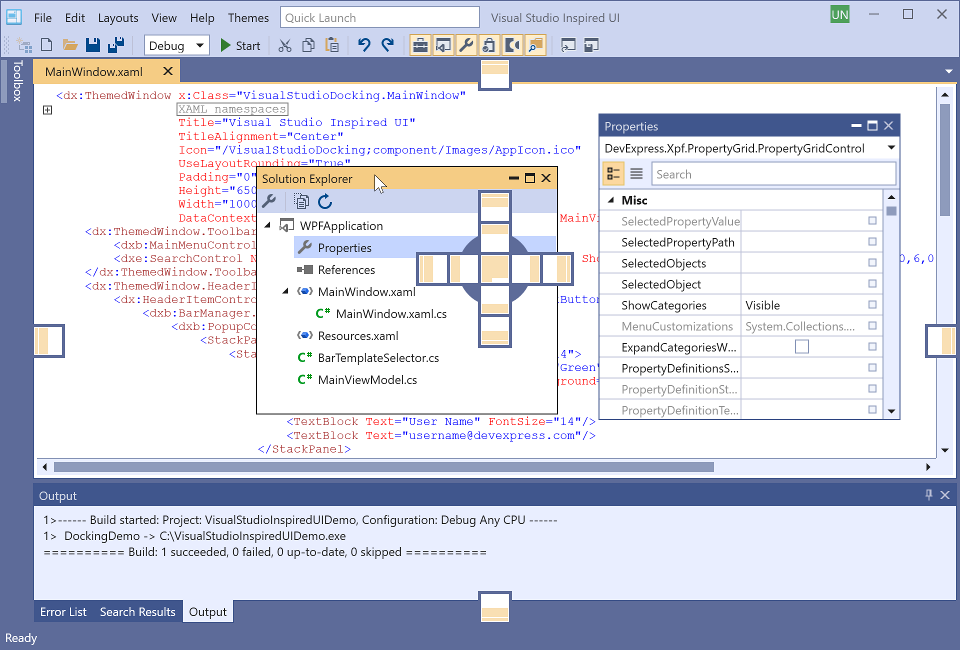Viewport: 960px width, 650px height.
Task: Open the Help menu
Action: (x=202, y=18)
